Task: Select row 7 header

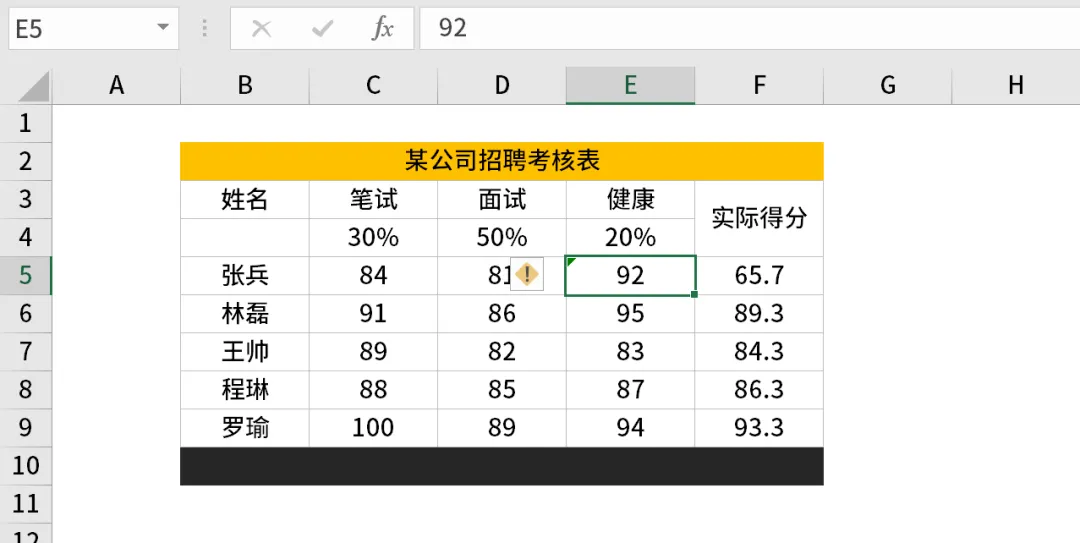Action: [25, 352]
